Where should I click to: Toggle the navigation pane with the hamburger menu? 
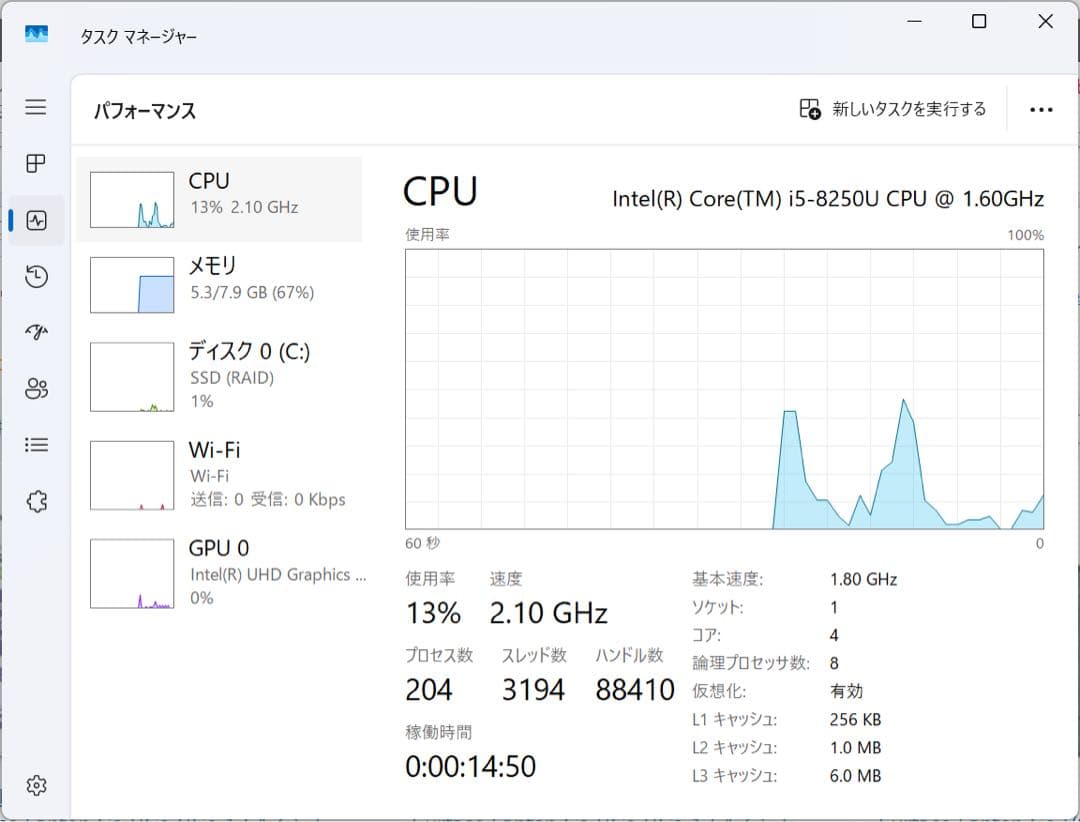[x=36, y=107]
